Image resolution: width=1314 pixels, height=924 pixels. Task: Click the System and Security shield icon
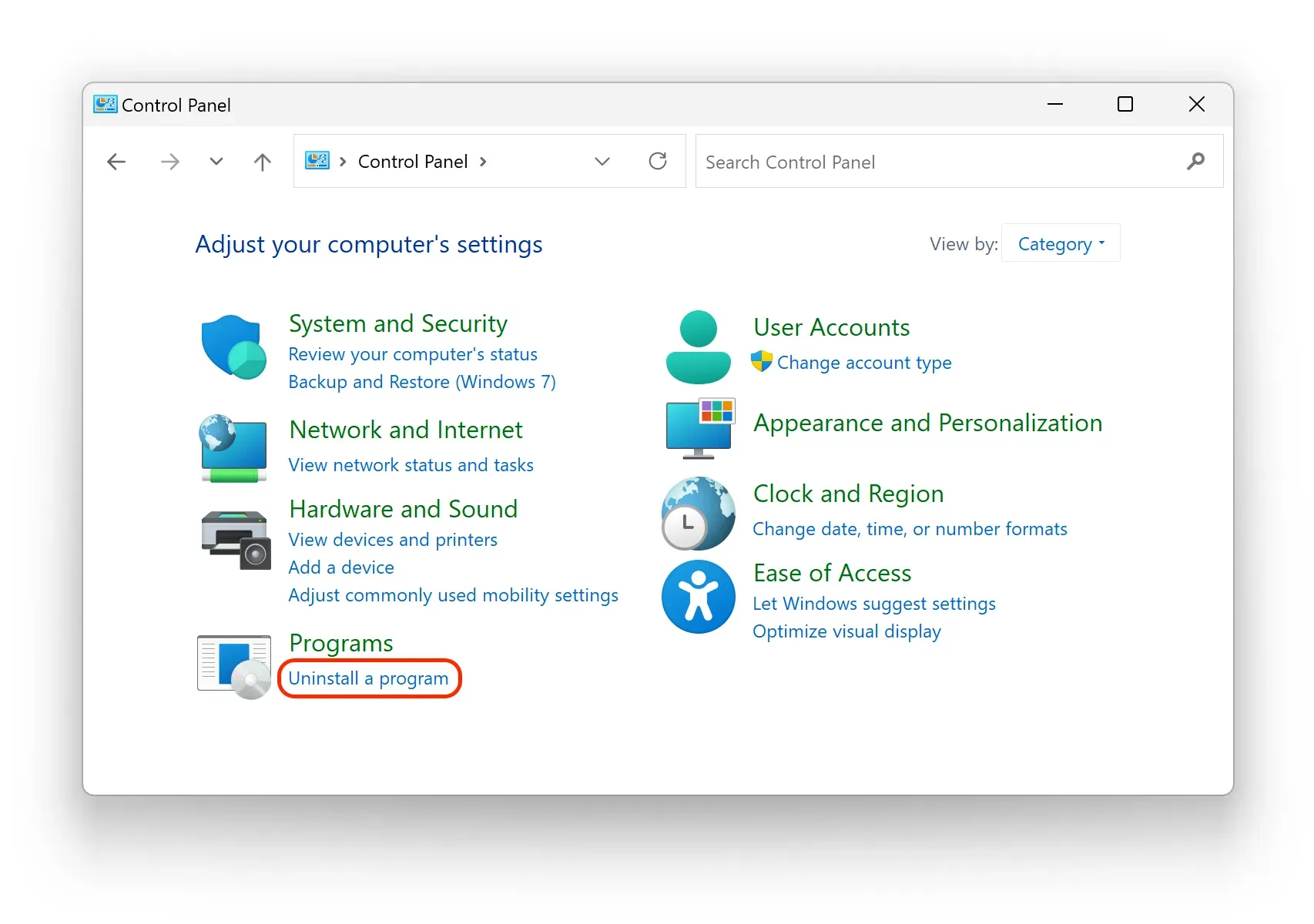click(x=233, y=346)
